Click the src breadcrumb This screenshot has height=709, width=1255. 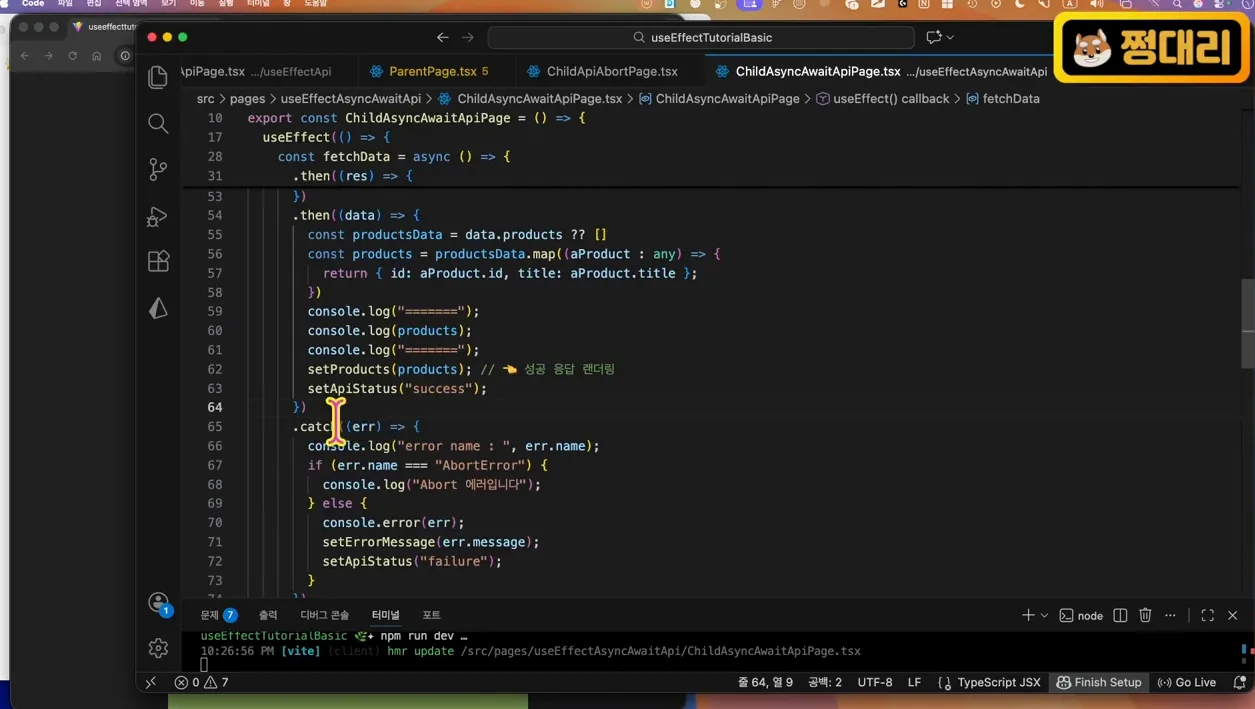(x=205, y=99)
